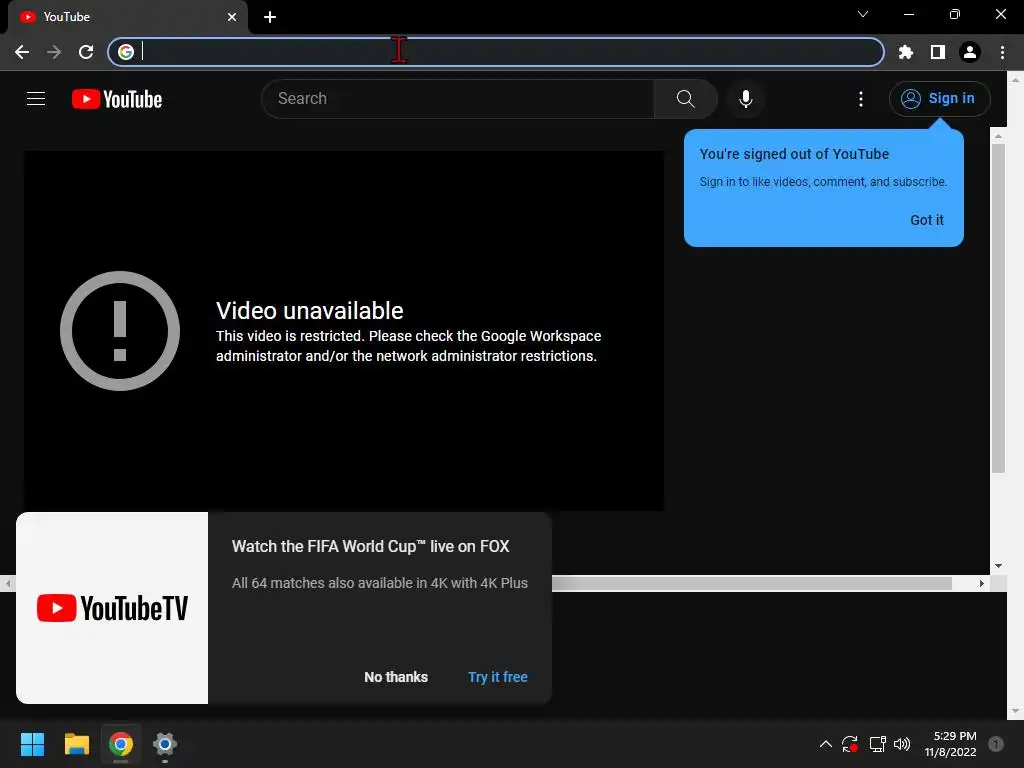Click the address bar field
Image resolution: width=1024 pixels, height=768 pixels.
[496, 52]
